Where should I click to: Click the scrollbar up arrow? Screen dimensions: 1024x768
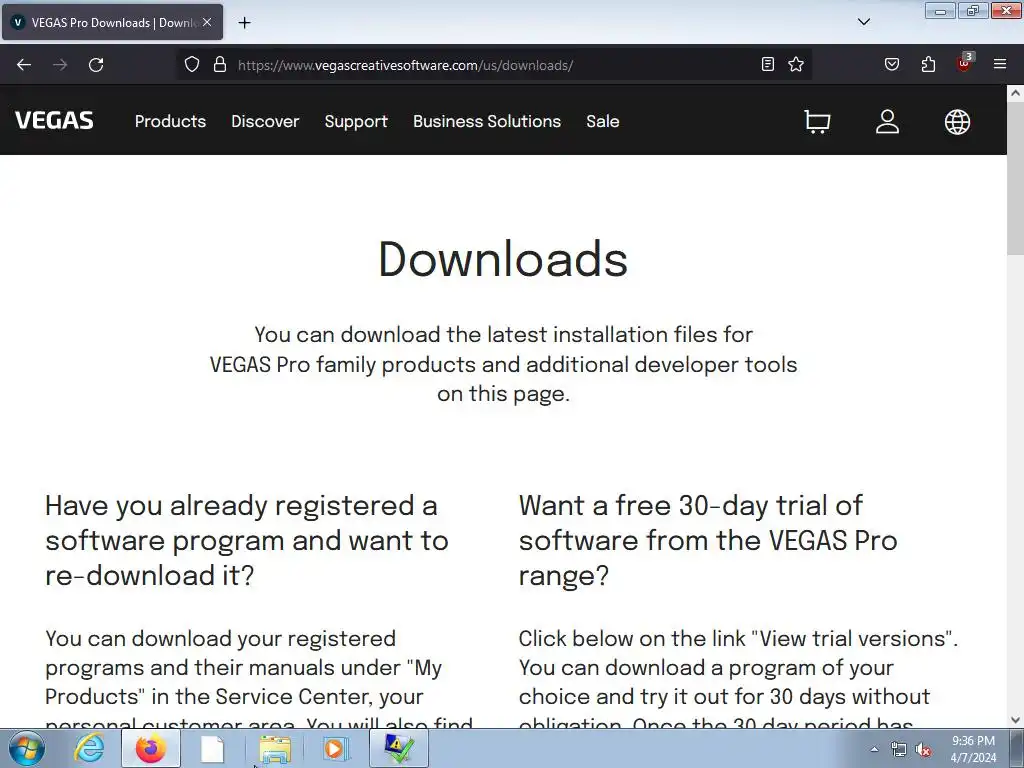click(x=1016, y=93)
